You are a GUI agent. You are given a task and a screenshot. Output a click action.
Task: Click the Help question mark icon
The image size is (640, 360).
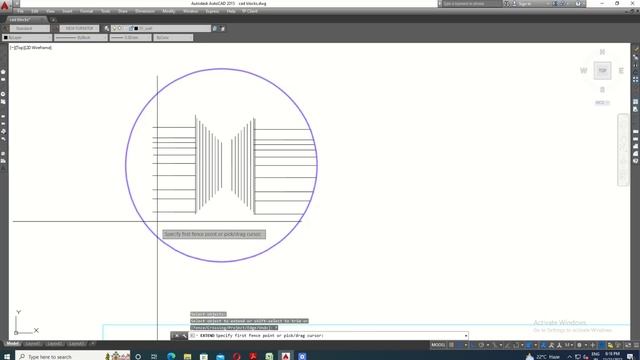[x=578, y=3]
